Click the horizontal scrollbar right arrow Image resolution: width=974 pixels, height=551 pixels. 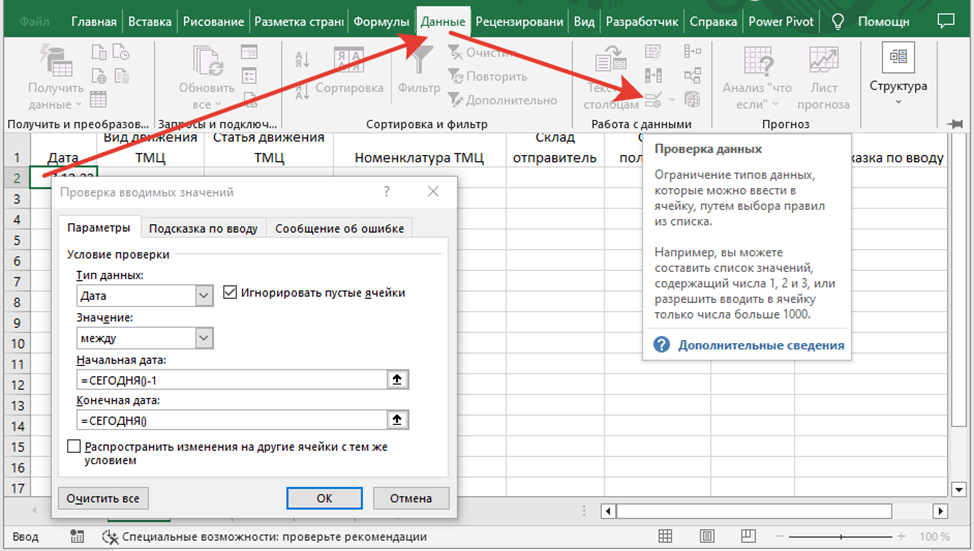940,511
